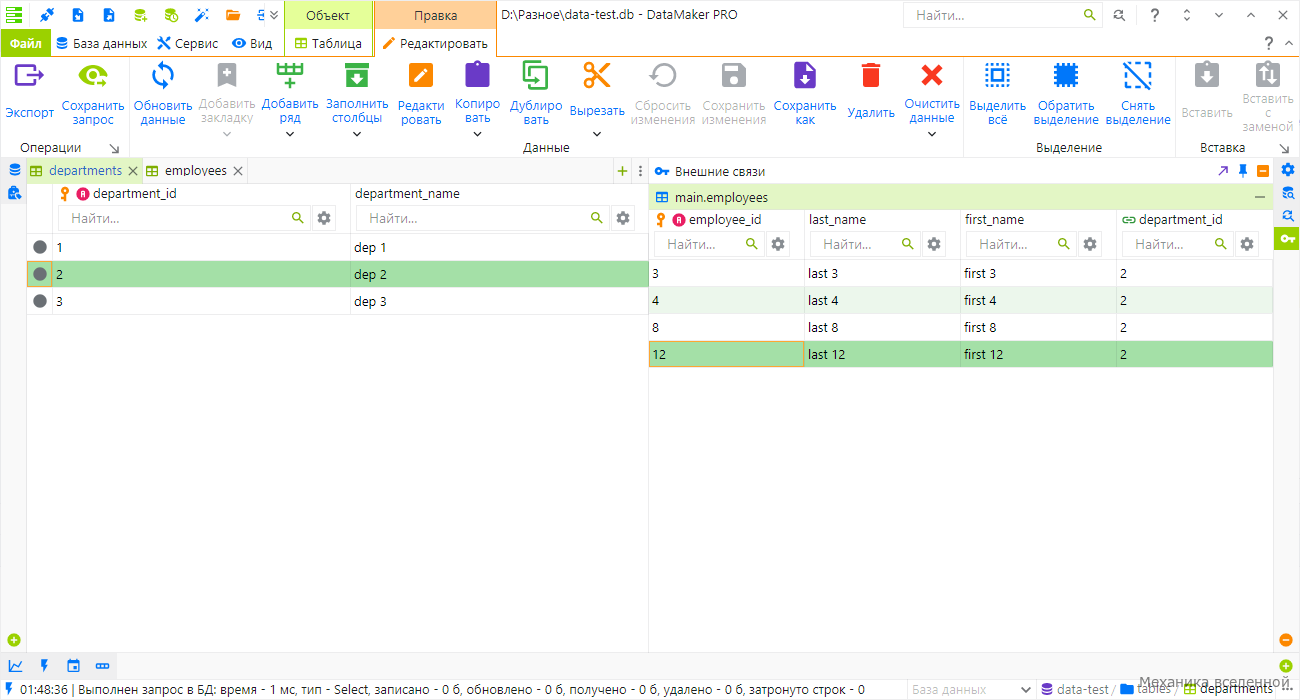Click last_name filter settings gear
1300x700 pixels.
pyautogui.click(x=934, y=244)
